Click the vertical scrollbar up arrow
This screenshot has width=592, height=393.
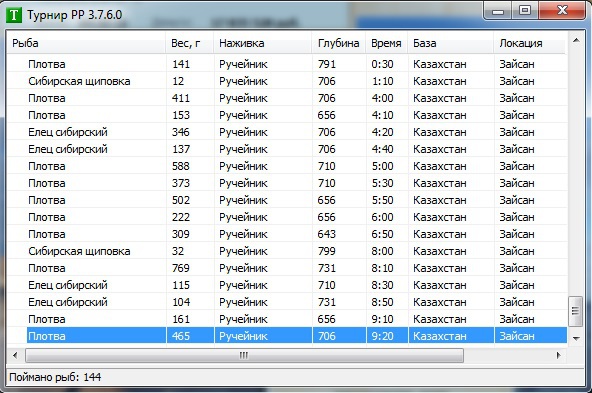pyautogui.click(x=576, y=40)
